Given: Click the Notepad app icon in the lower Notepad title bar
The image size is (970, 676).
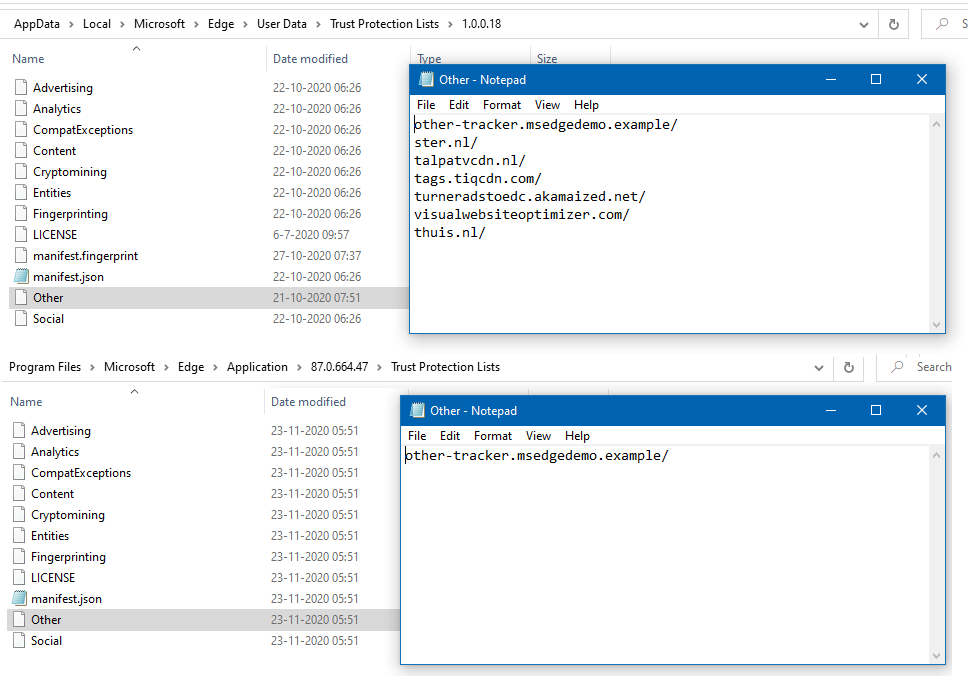Looking at the screenshot, I should point(418,410).
